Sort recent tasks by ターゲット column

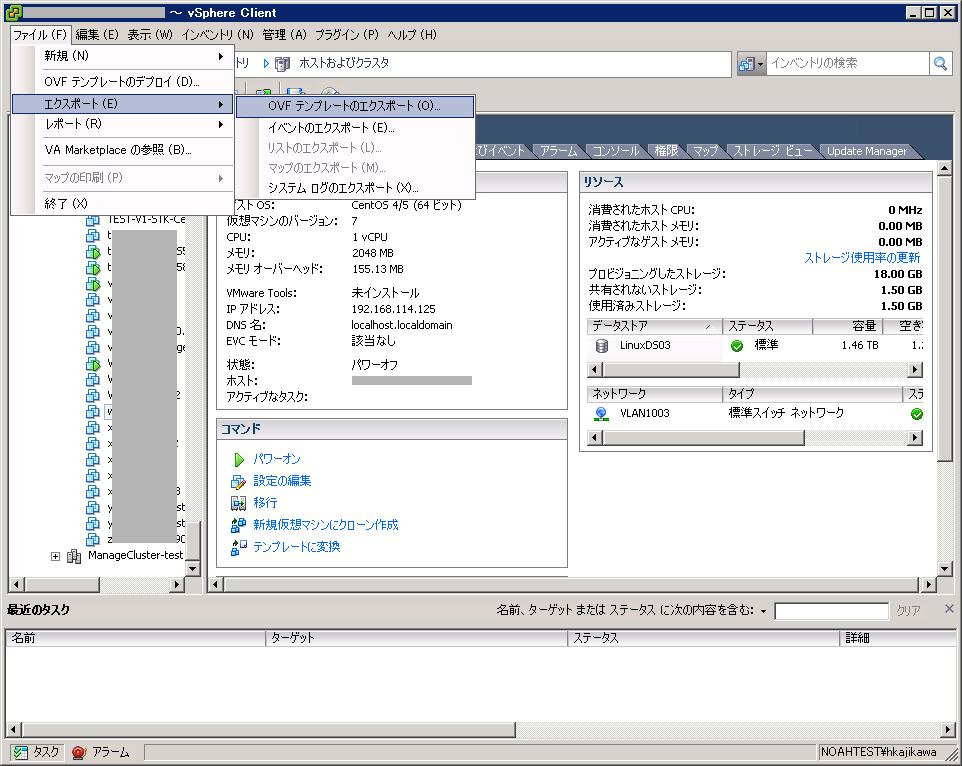(416, 638)
